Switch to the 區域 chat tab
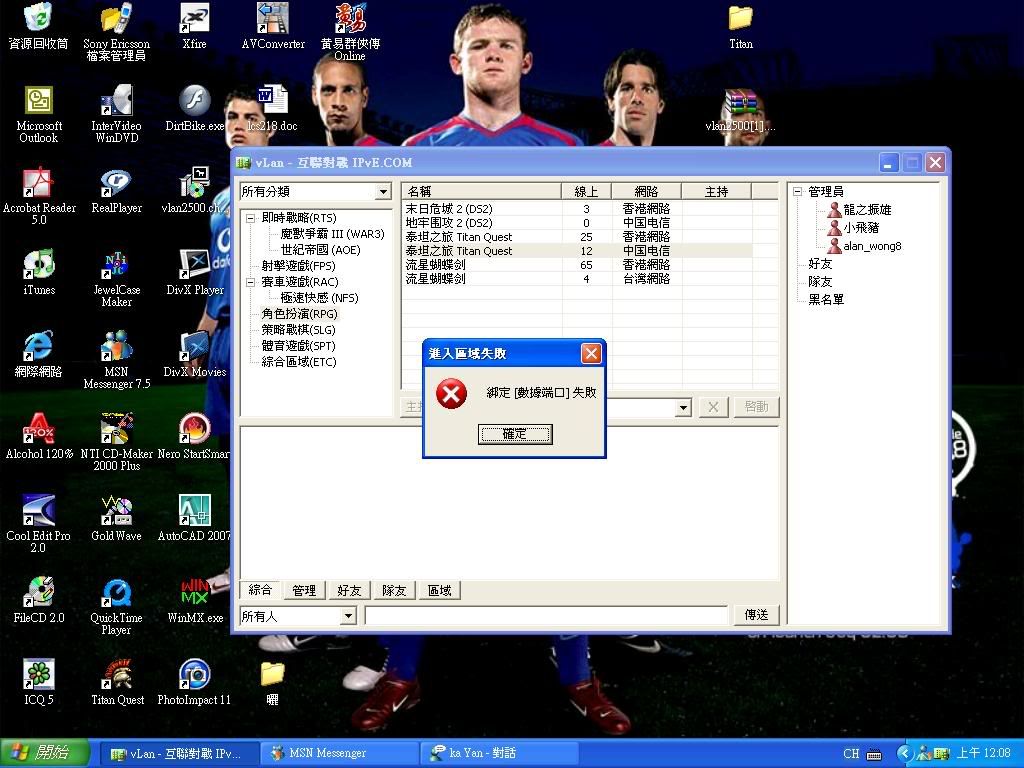Image resolution: width=1024 pixels, height=768 pixels. [440, 591]
